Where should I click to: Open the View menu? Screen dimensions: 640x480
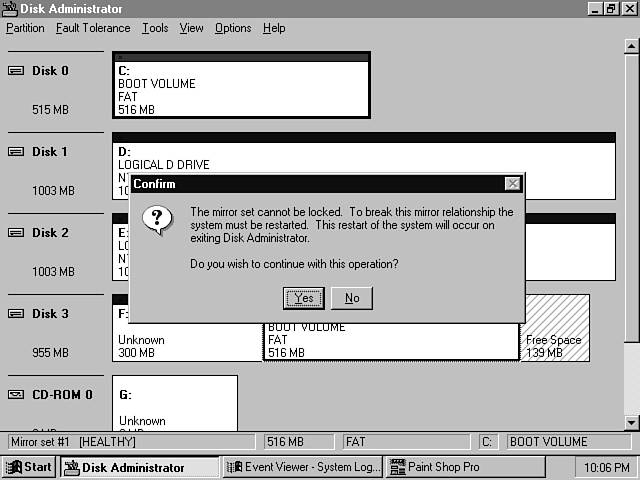[191, 28]
